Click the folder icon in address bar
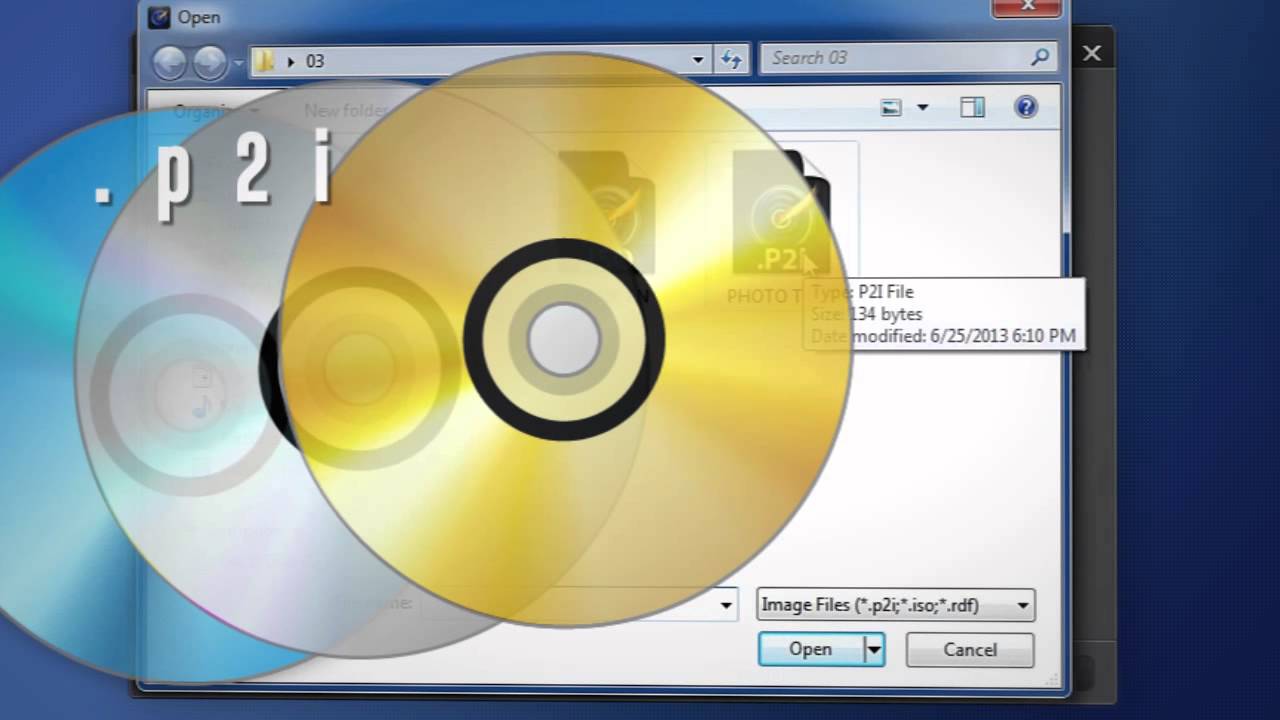The width and height of the screenshot is (1280, 720). pyautogui.click(x=265, y=61)
